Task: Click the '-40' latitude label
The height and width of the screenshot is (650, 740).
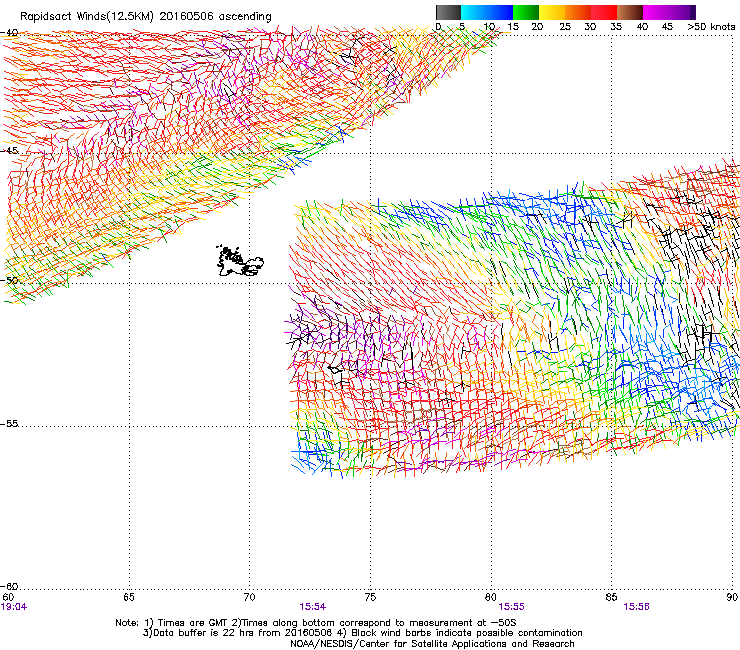Action: [9, 33]
